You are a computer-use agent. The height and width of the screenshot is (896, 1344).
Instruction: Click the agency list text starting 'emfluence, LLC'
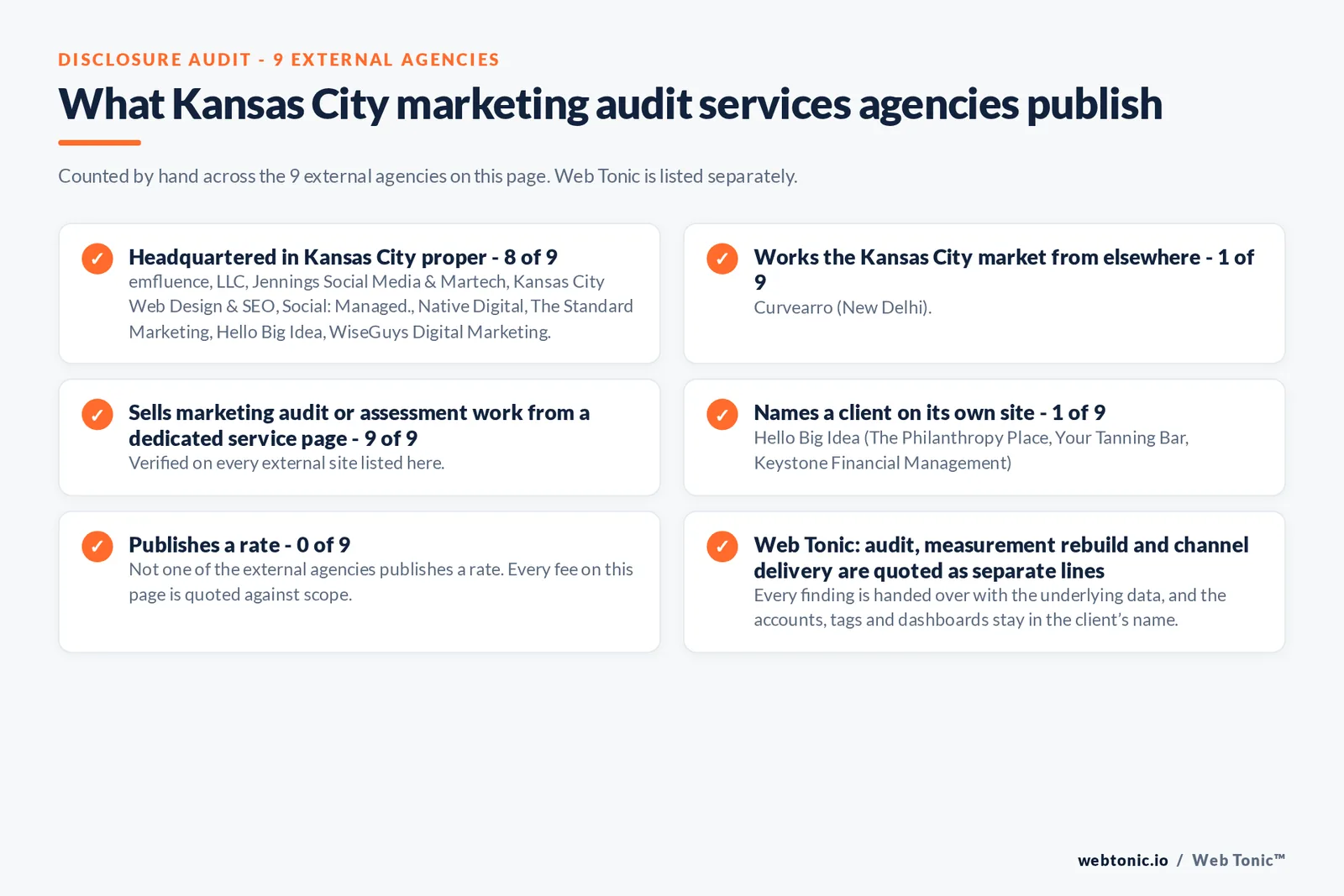point(381,307)
